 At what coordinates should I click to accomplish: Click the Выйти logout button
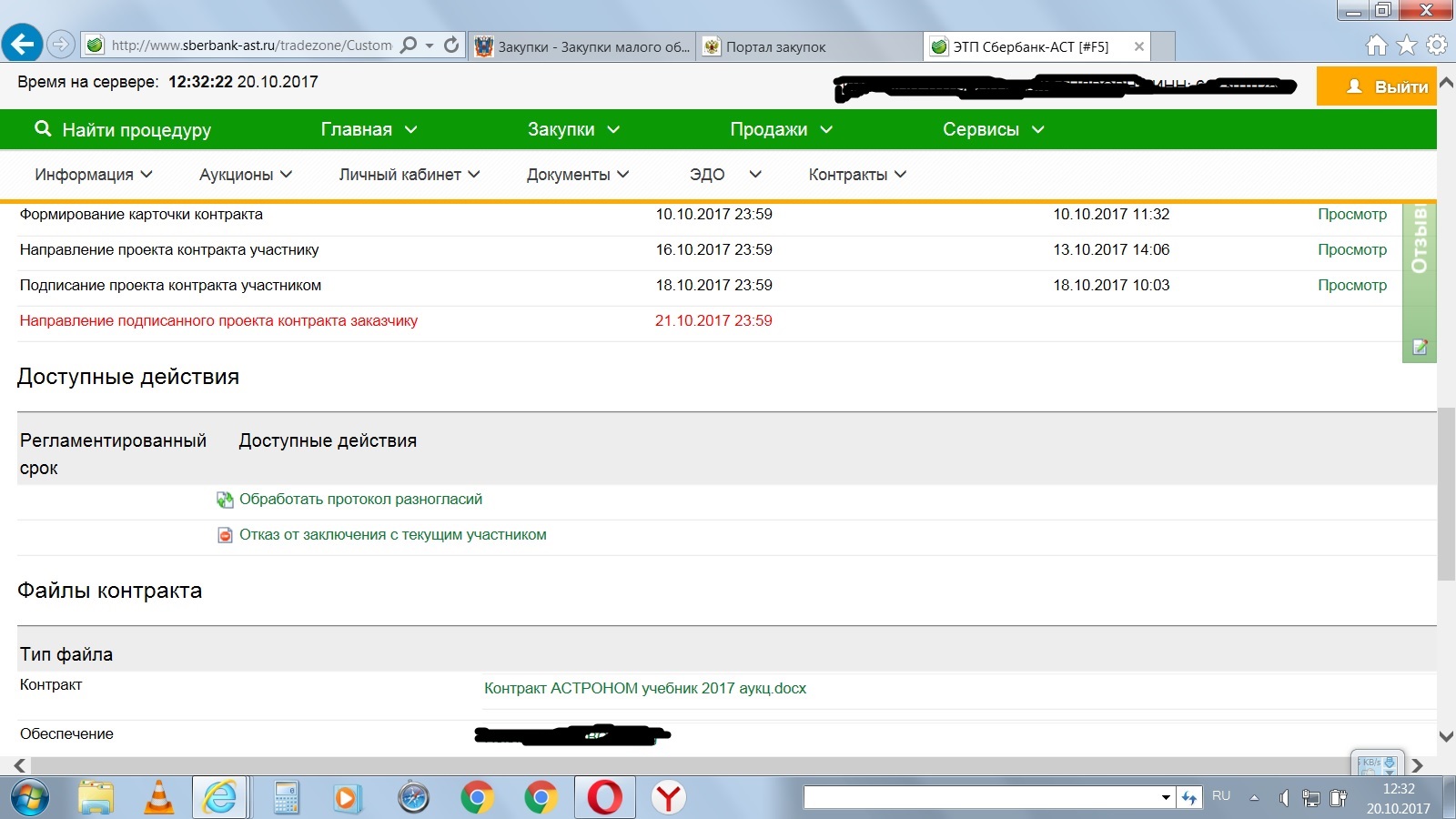[1376, 86]
